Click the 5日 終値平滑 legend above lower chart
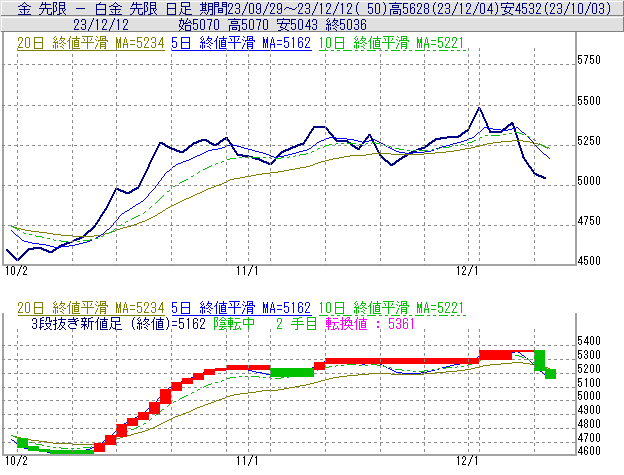This screenshot has width=624, height=475. [x=241, y=308]
